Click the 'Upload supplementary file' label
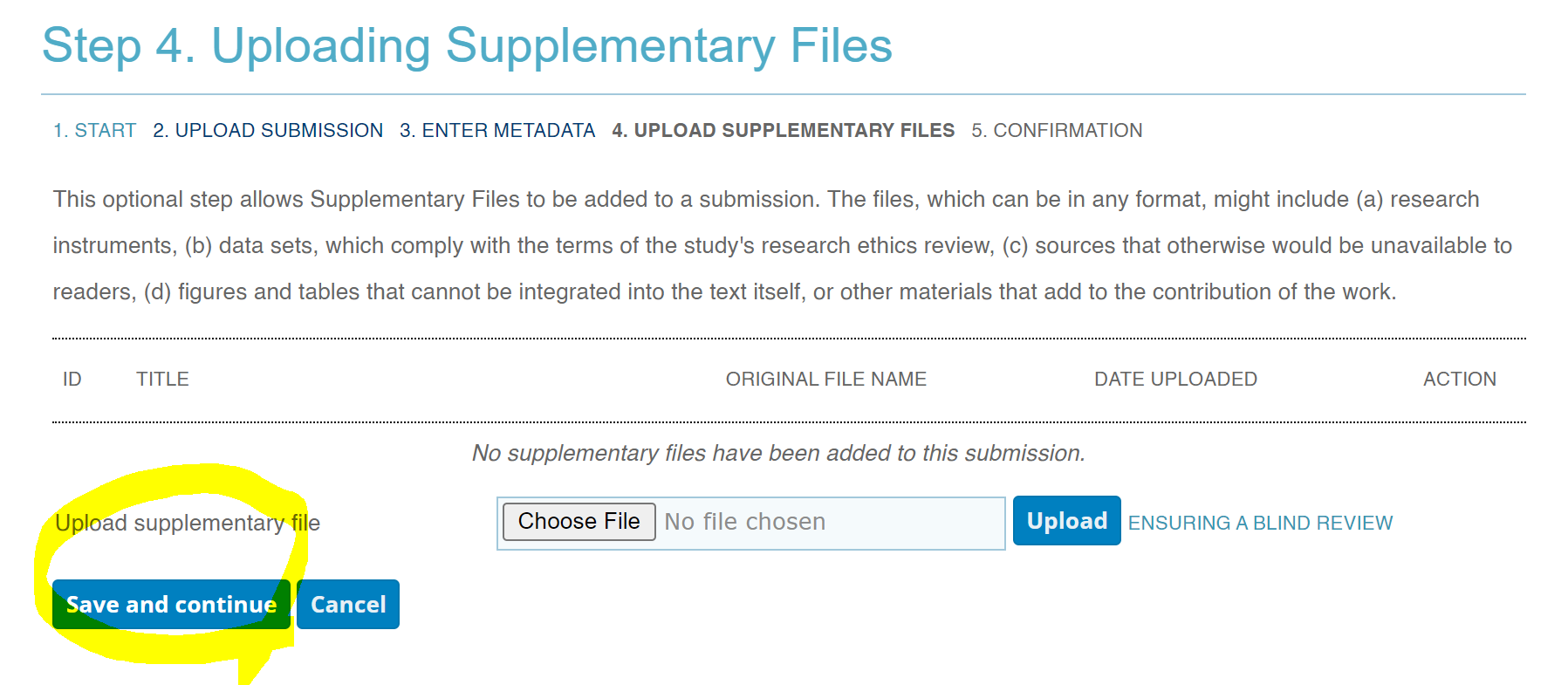 [x=188, y=523]
